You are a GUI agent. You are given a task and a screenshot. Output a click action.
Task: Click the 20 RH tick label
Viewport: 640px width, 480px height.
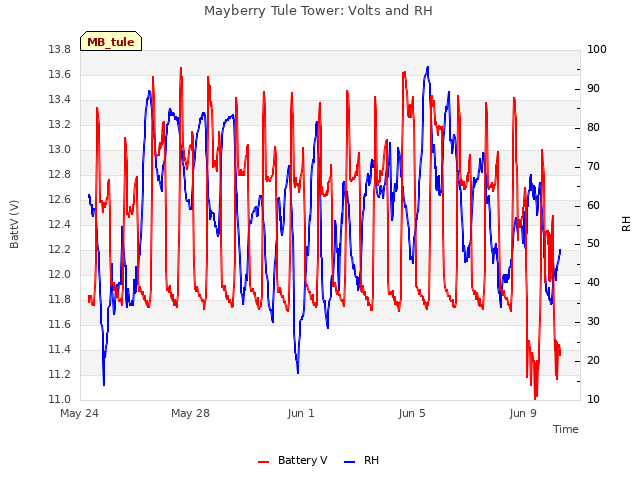[593, 361]
